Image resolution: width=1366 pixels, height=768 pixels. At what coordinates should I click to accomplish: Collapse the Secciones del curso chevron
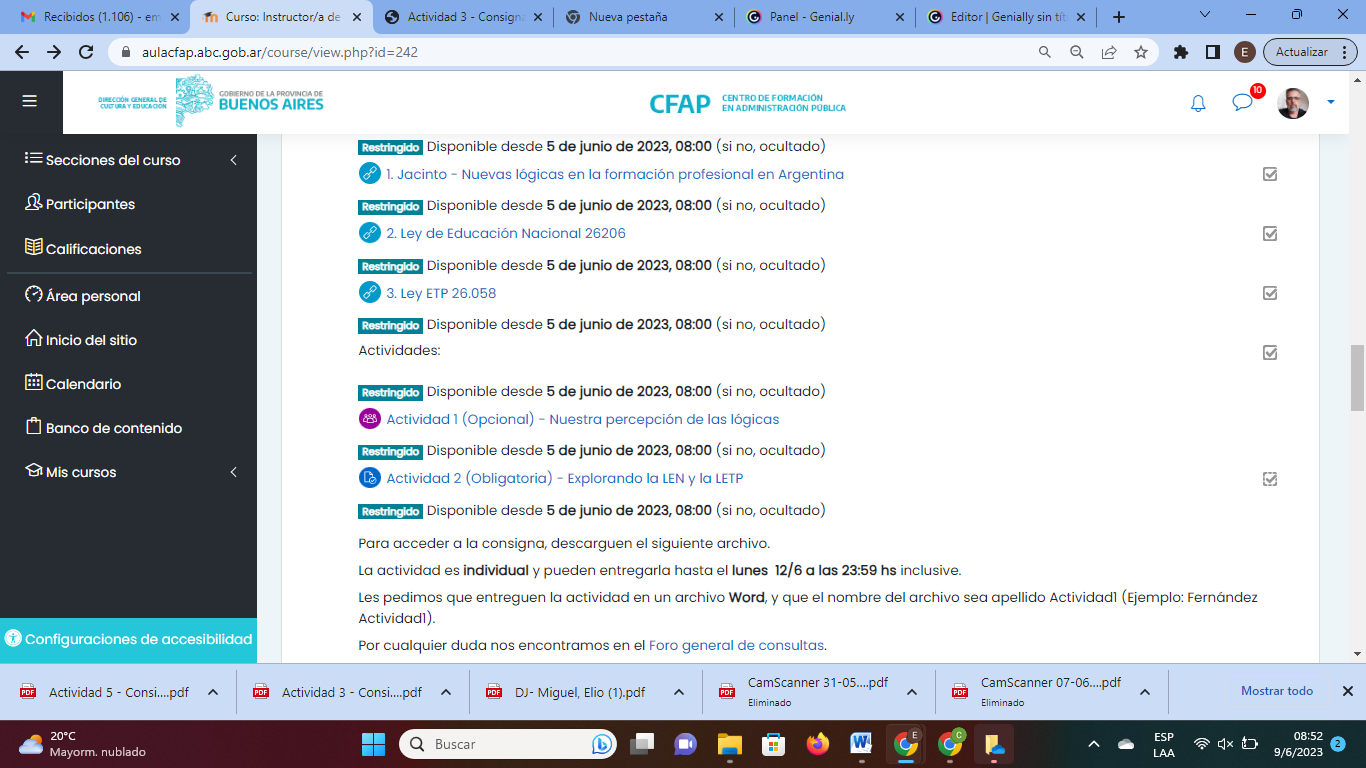pyautogui.click(x=233, y=160)
